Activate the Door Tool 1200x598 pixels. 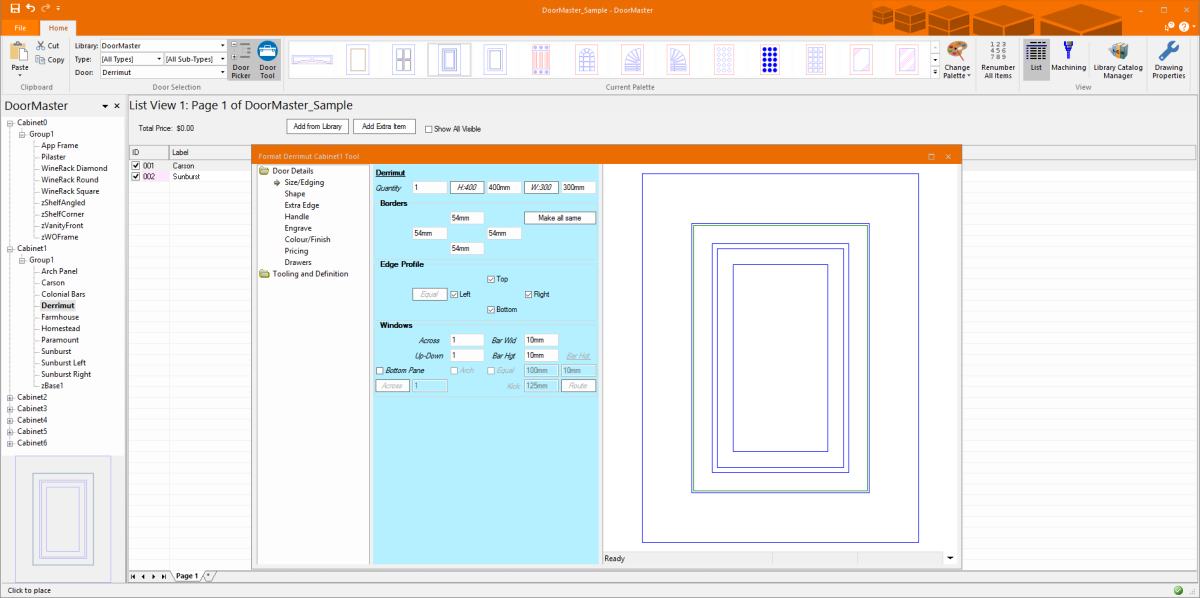click(266, 58)
